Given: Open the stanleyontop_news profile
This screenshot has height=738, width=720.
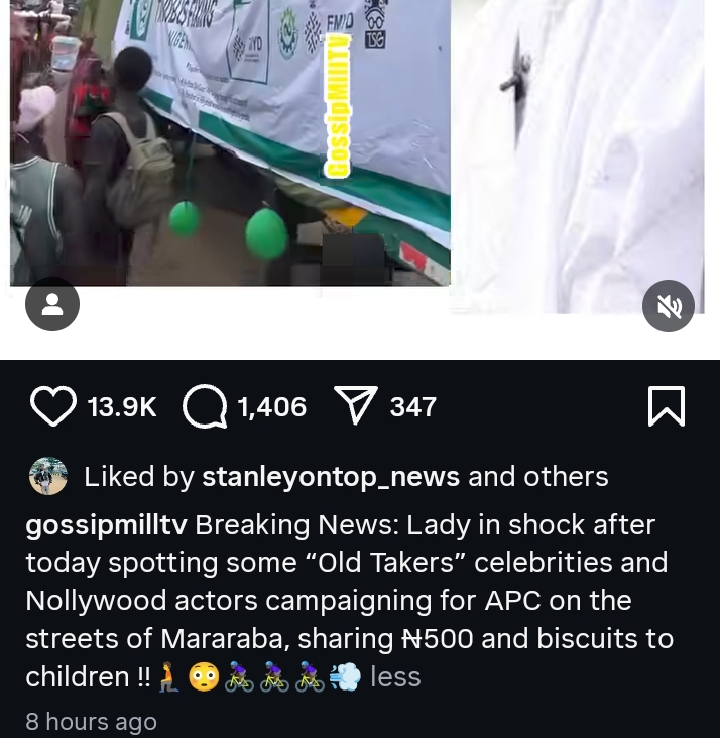Looking at the screenshot, I should [331, 477].
